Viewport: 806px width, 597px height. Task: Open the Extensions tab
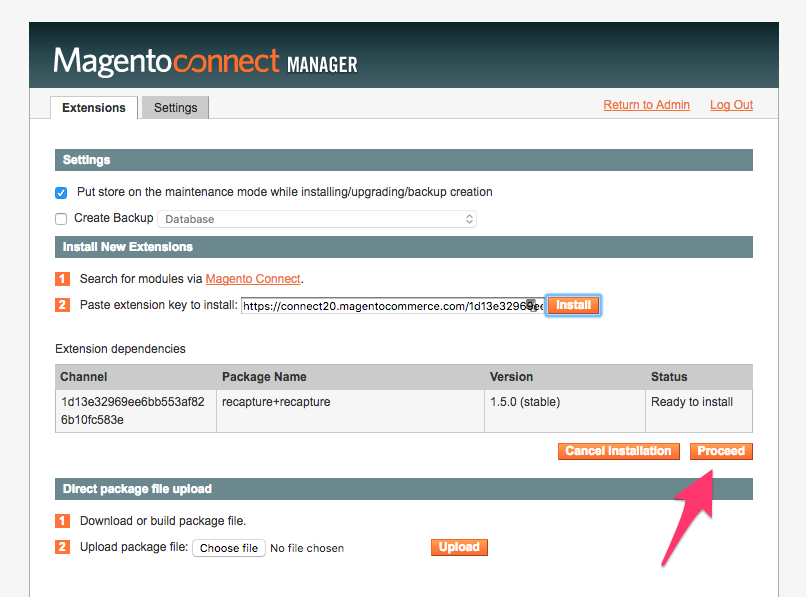[94, 107]
